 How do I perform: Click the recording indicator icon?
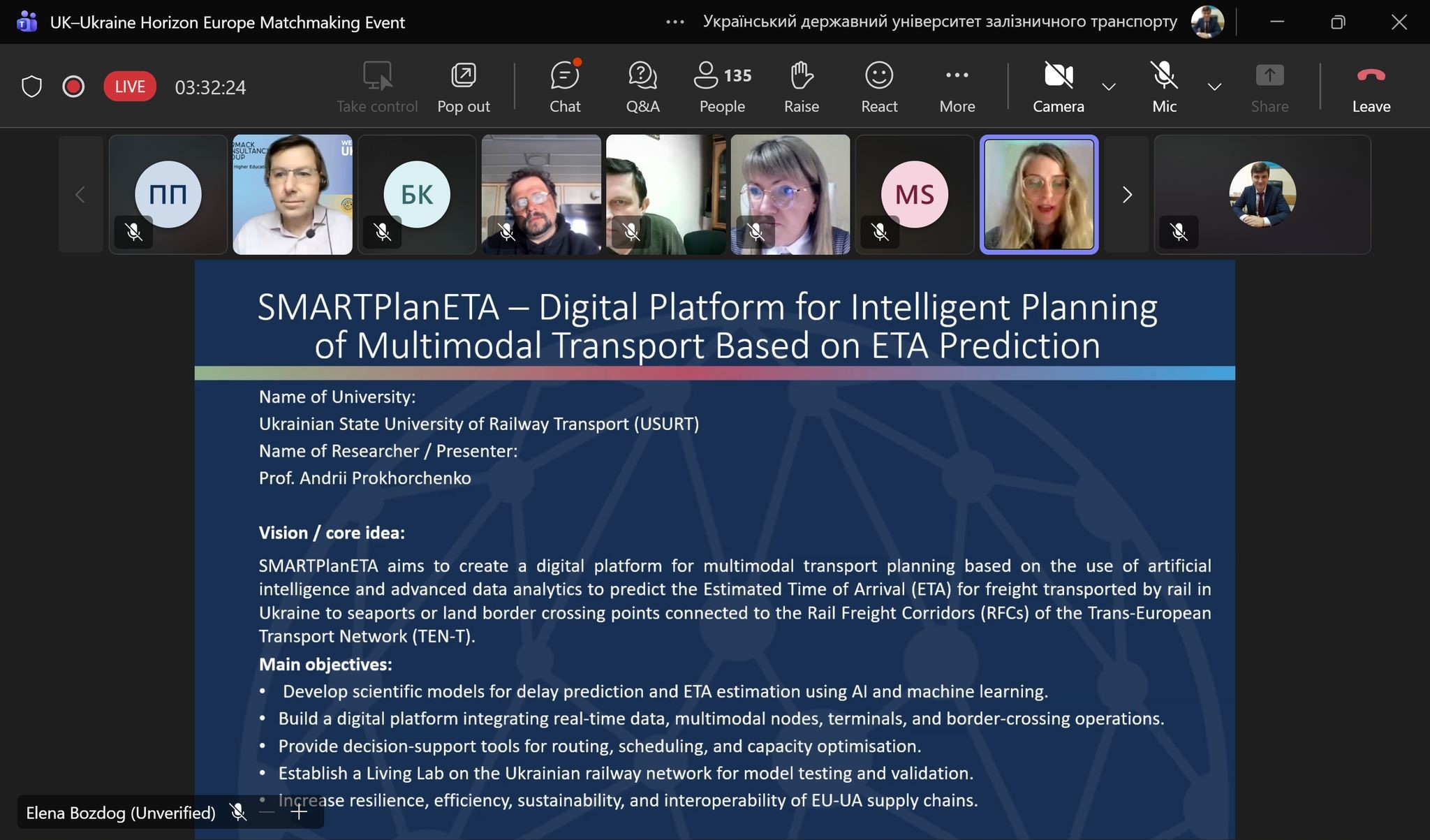pos(73,87)
